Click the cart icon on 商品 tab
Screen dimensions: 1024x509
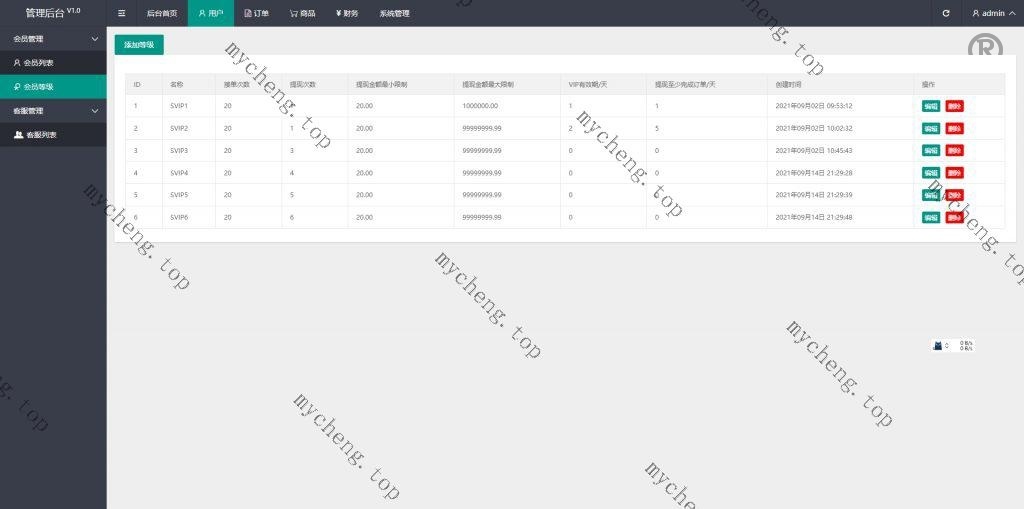coord(293,13)
